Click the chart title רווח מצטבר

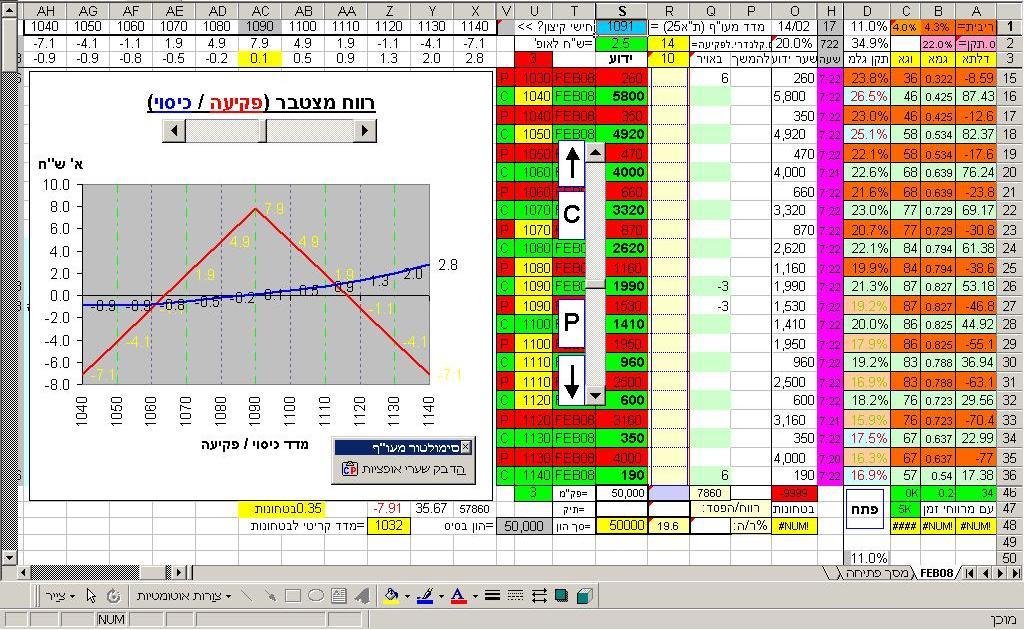pos(262,104)
